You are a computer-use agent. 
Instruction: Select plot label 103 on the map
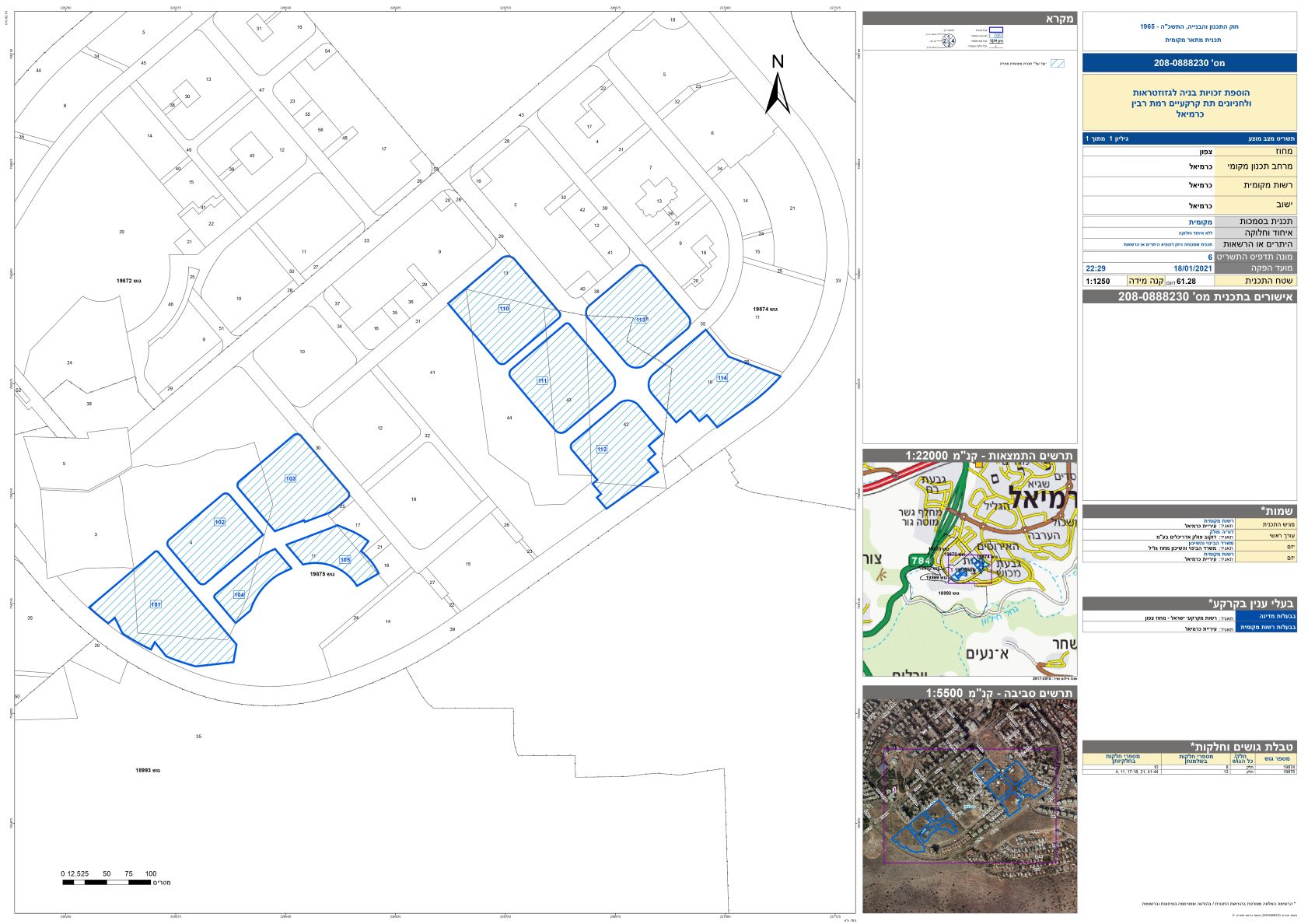290,478
